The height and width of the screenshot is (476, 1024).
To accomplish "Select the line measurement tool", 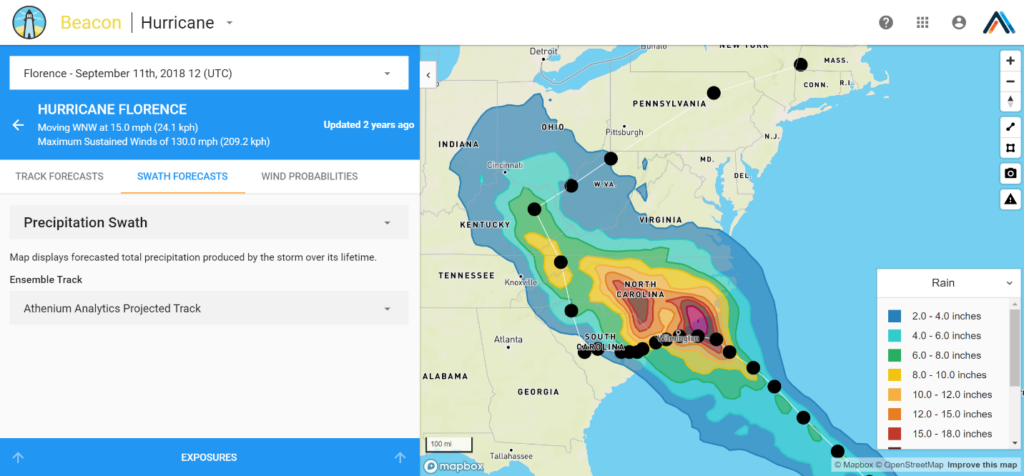I will (x=1010, y=127).
